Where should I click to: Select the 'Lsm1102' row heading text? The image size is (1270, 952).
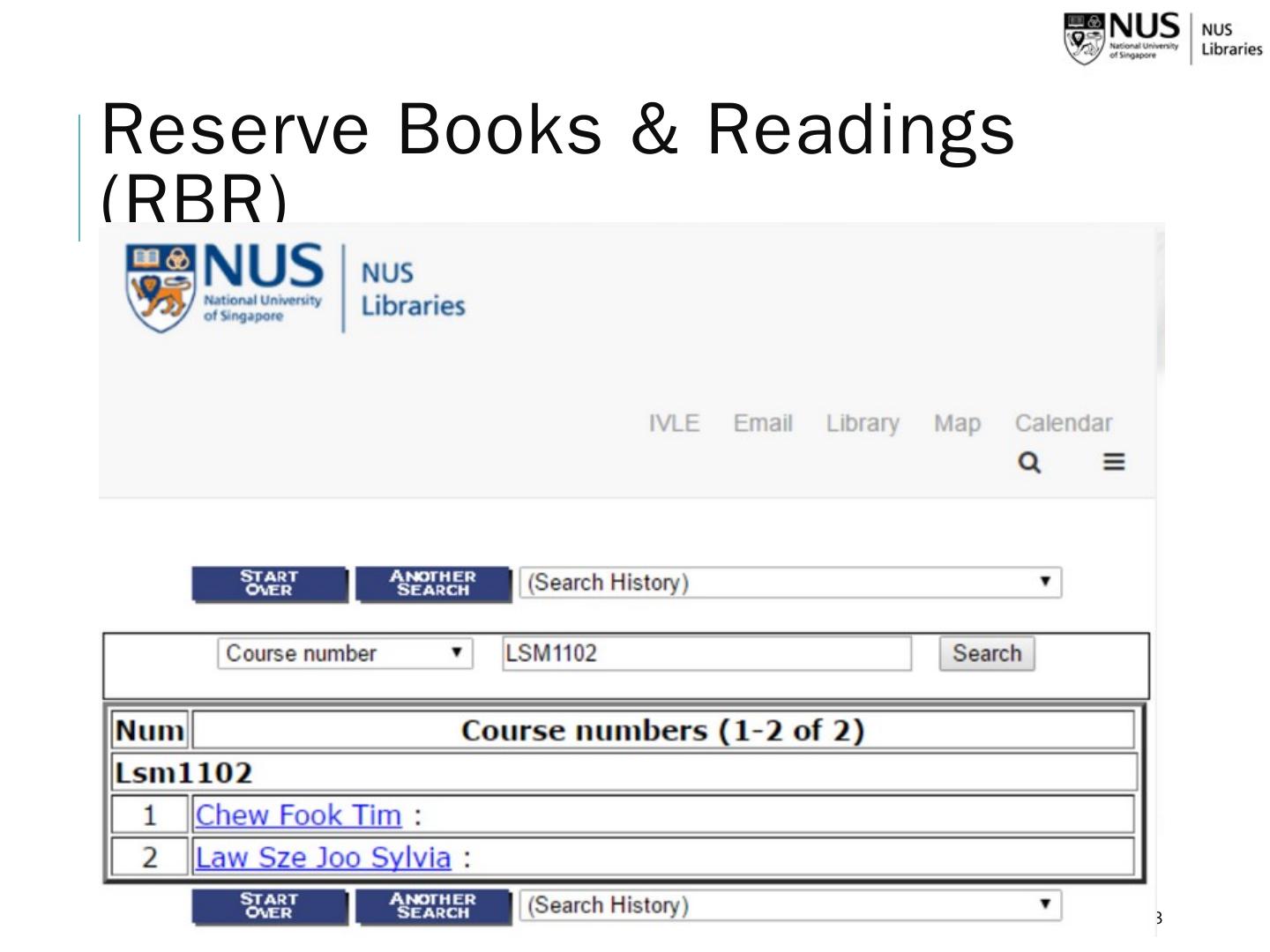pos(183,773)
